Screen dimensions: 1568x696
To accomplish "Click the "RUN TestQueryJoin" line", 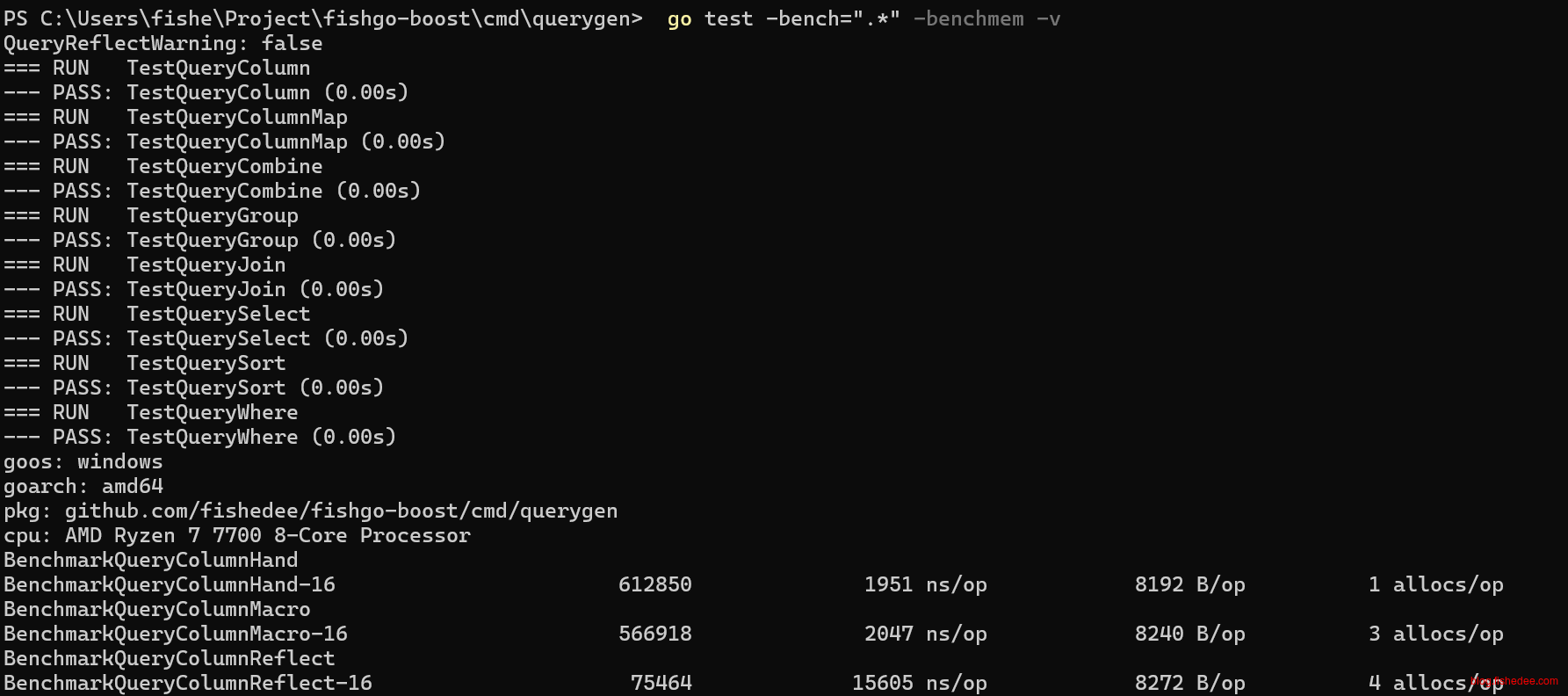I will [x=144, y=265].
